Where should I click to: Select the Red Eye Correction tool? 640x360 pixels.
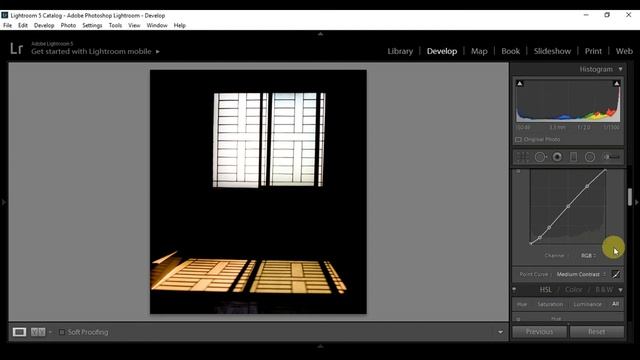tap(557, 157)
